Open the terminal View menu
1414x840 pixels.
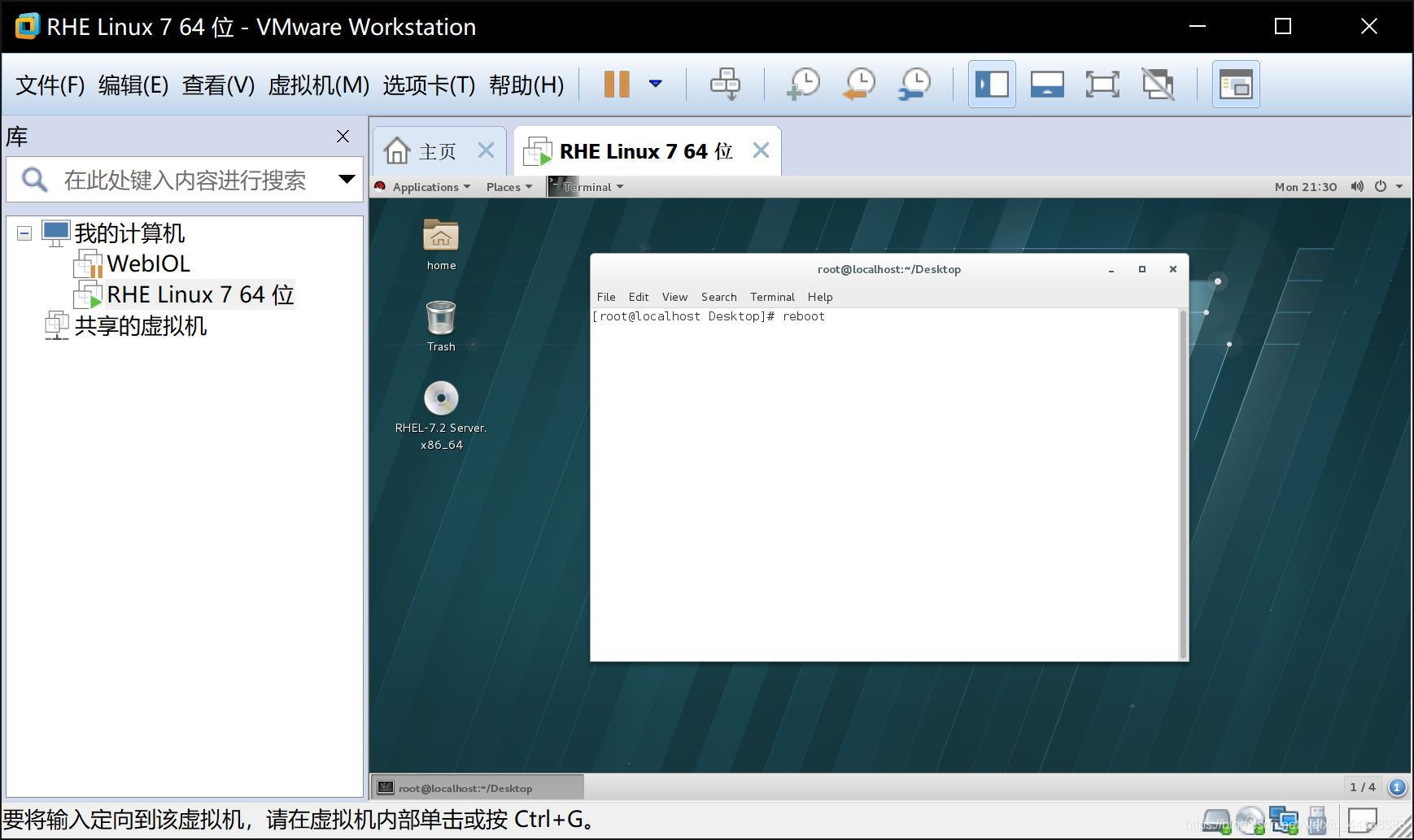tap(674, 297)
